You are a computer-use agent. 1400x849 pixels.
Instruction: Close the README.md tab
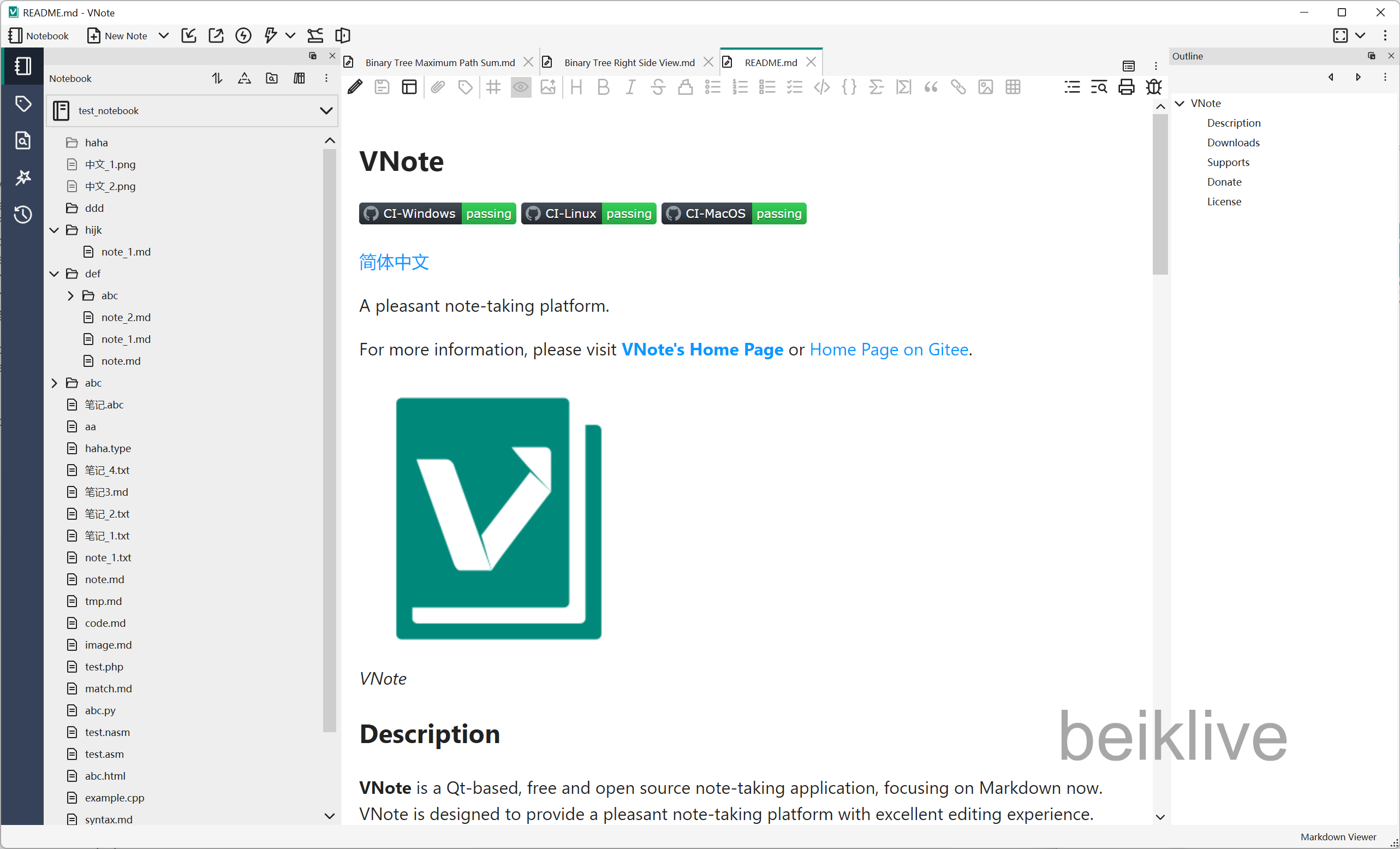click(x=812, y=62)
